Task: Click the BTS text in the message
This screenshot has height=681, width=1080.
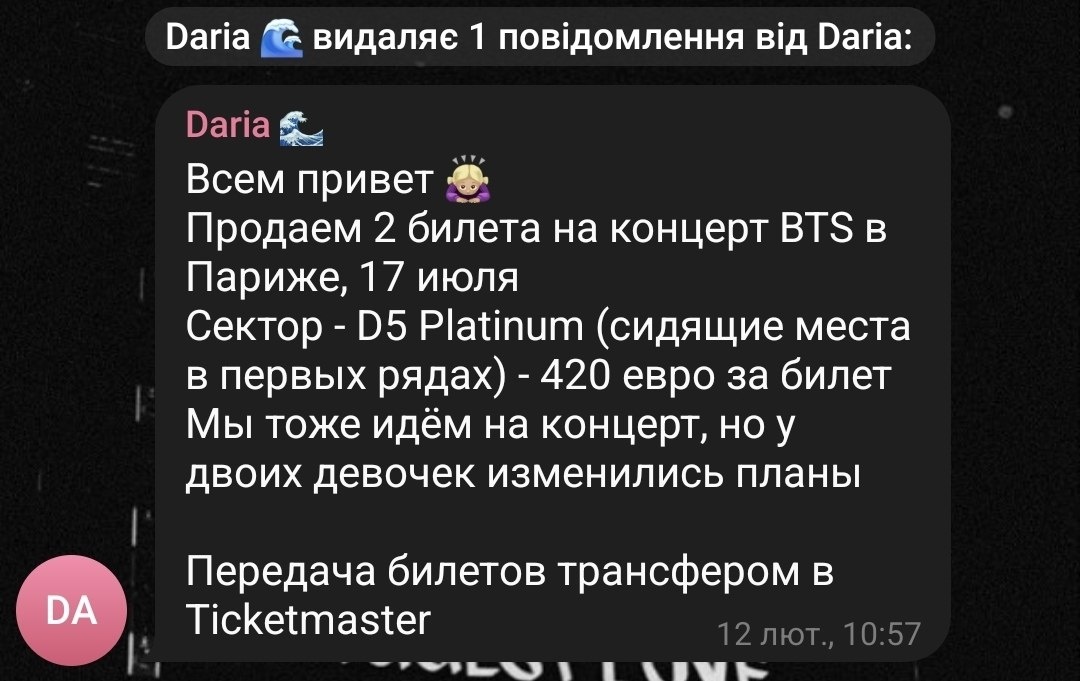Action: [x=817, y=228]
